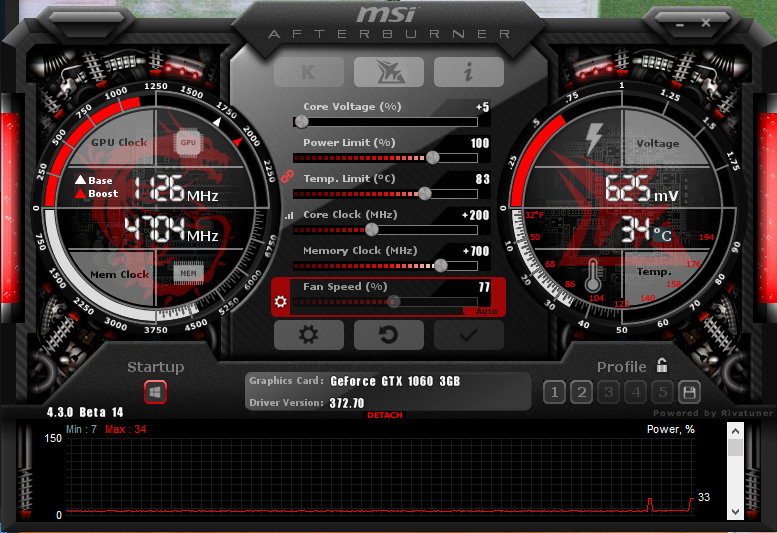This screenshot has height=533, width=777.
Task: Open the Kombustor K button
Action: pyautogui.click(x=309, y=72)
